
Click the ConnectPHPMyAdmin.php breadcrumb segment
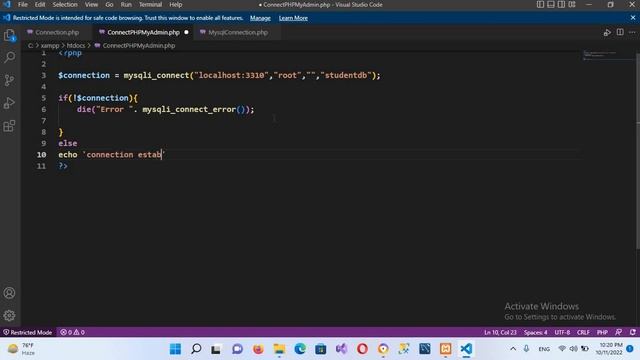pyautogui.click(x=139, y=46)
